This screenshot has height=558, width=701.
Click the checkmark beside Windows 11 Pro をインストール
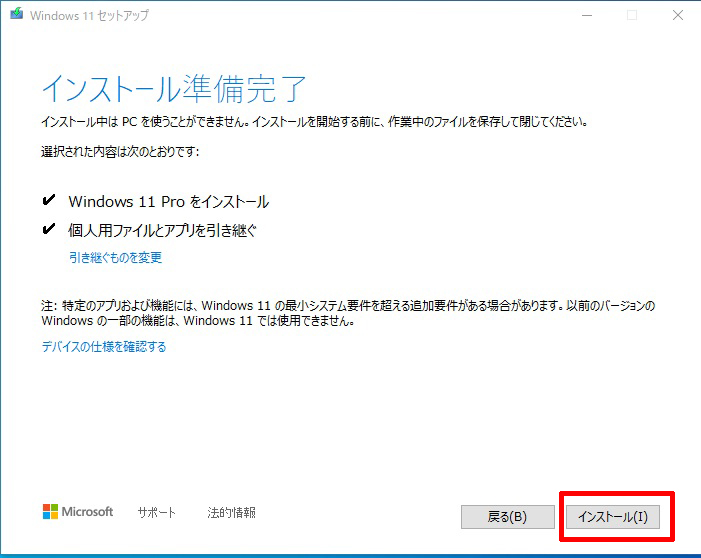[49, 200]
